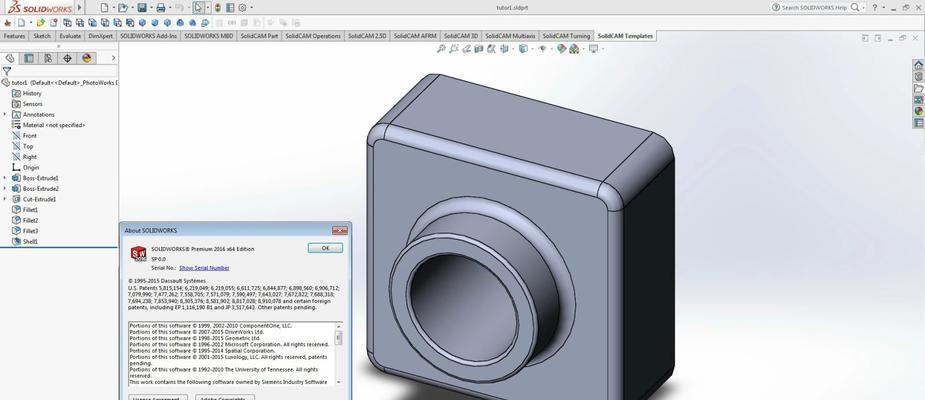The height and width of the screenshot is (400, 925).
Task: Switch to the Evaluate tab
Action: point(70,36)
